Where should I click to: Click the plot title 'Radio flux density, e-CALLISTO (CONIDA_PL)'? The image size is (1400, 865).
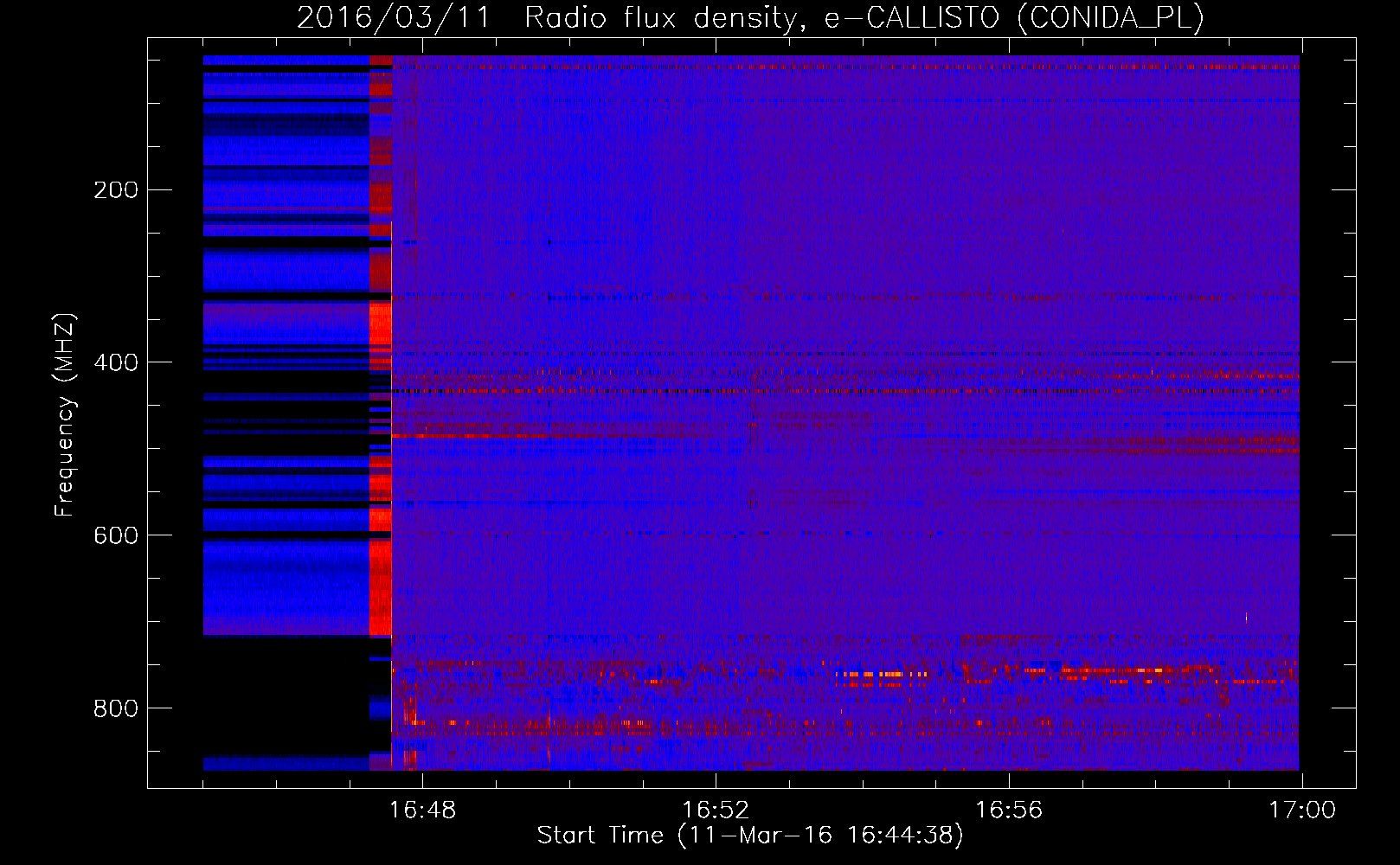pyautogui.click(x=864, y=18)
